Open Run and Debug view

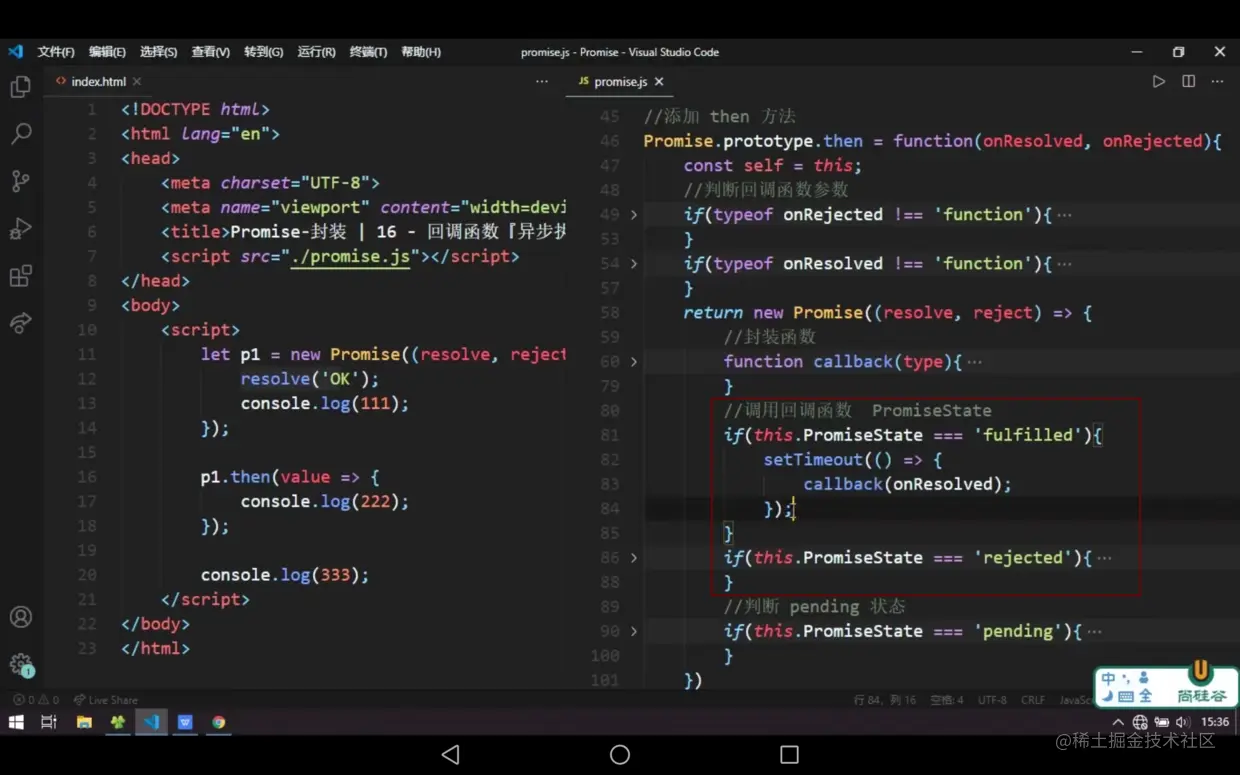click(x=20, y=228)
